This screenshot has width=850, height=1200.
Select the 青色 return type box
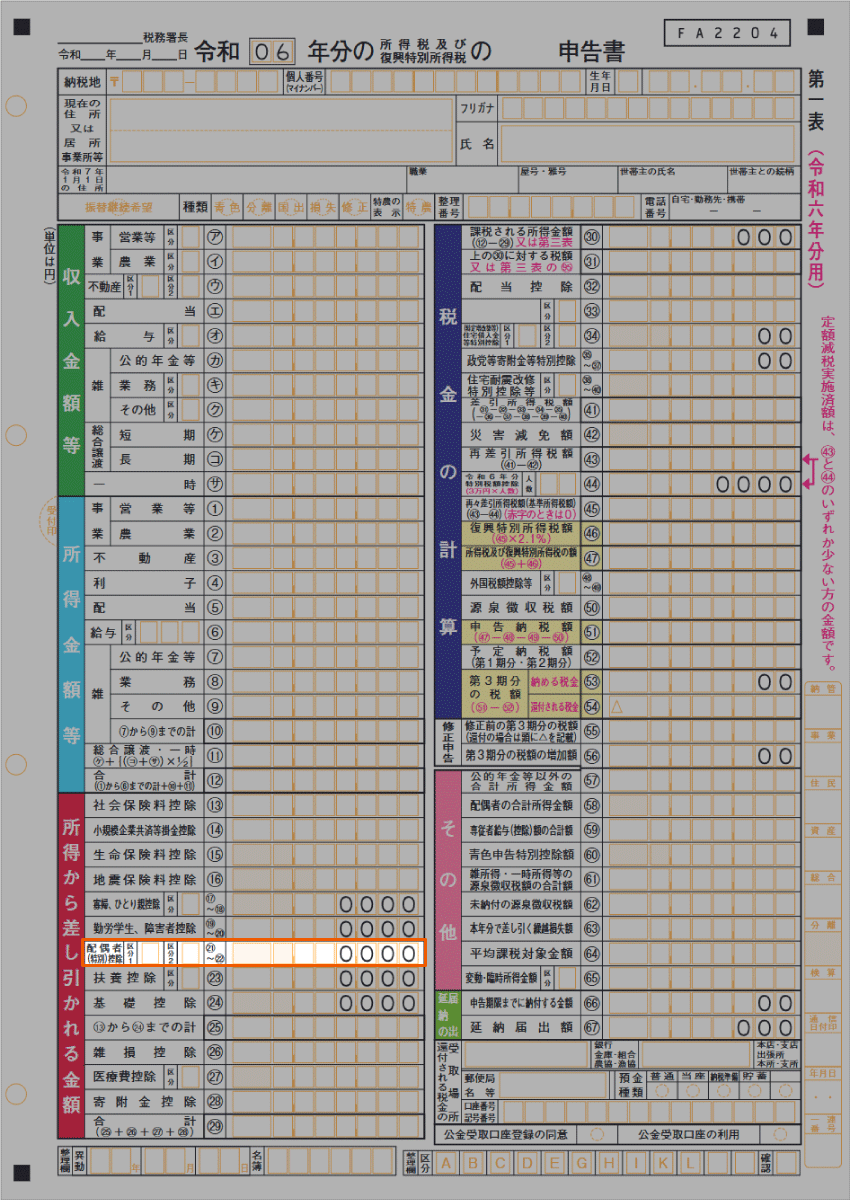(x=227, y=207)
